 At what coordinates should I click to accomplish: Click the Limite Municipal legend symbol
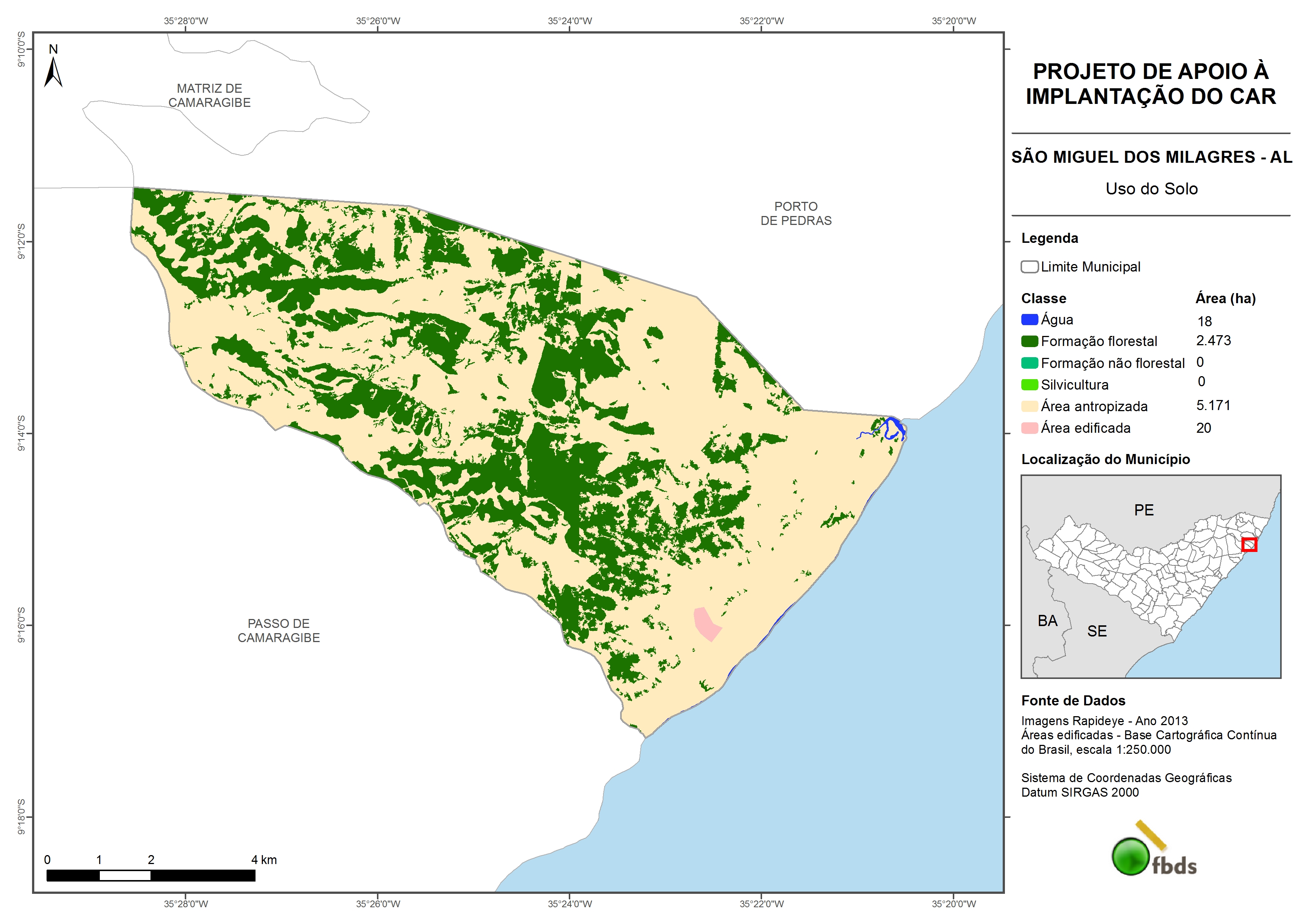point(1029,267)
